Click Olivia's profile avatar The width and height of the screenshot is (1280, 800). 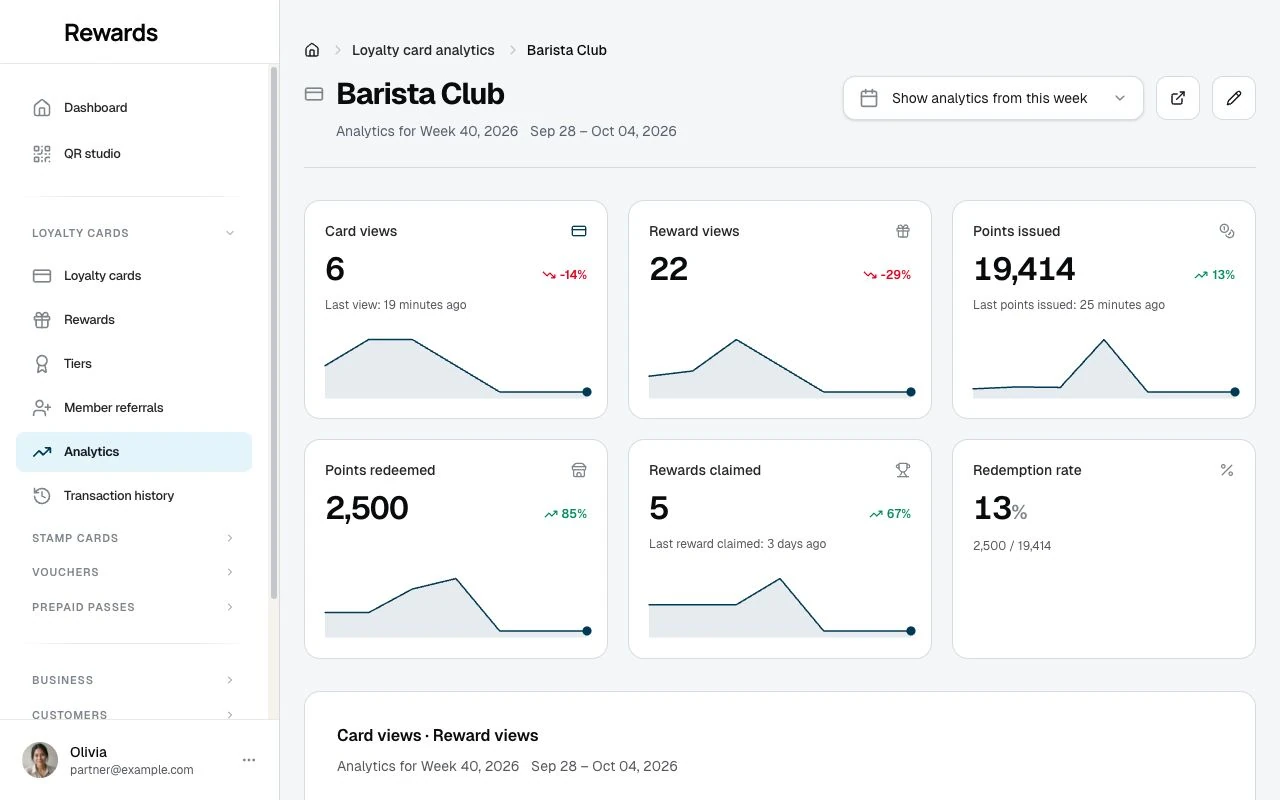point(40,760)
